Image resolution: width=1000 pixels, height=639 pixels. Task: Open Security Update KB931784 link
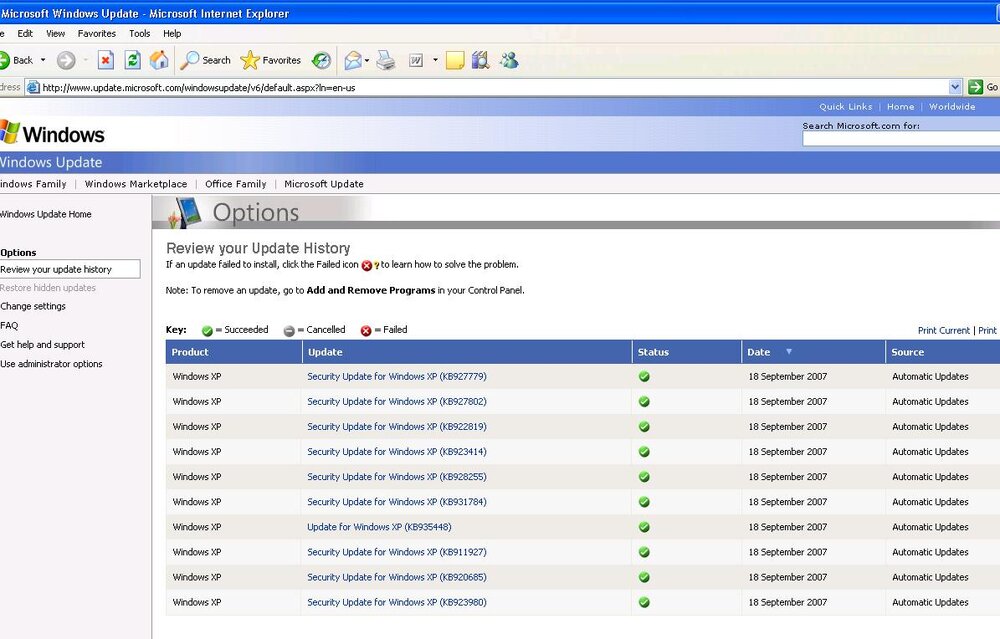[x=397, y=502]
